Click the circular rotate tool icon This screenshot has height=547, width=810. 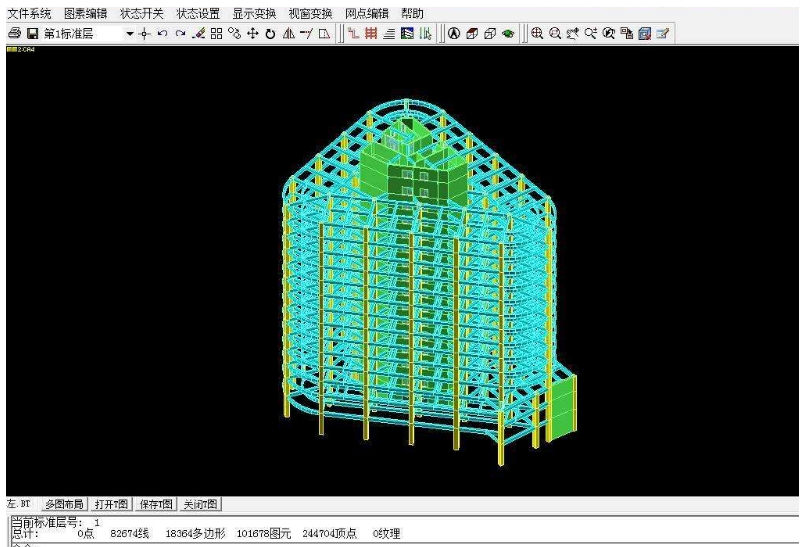tap(270, 33)
